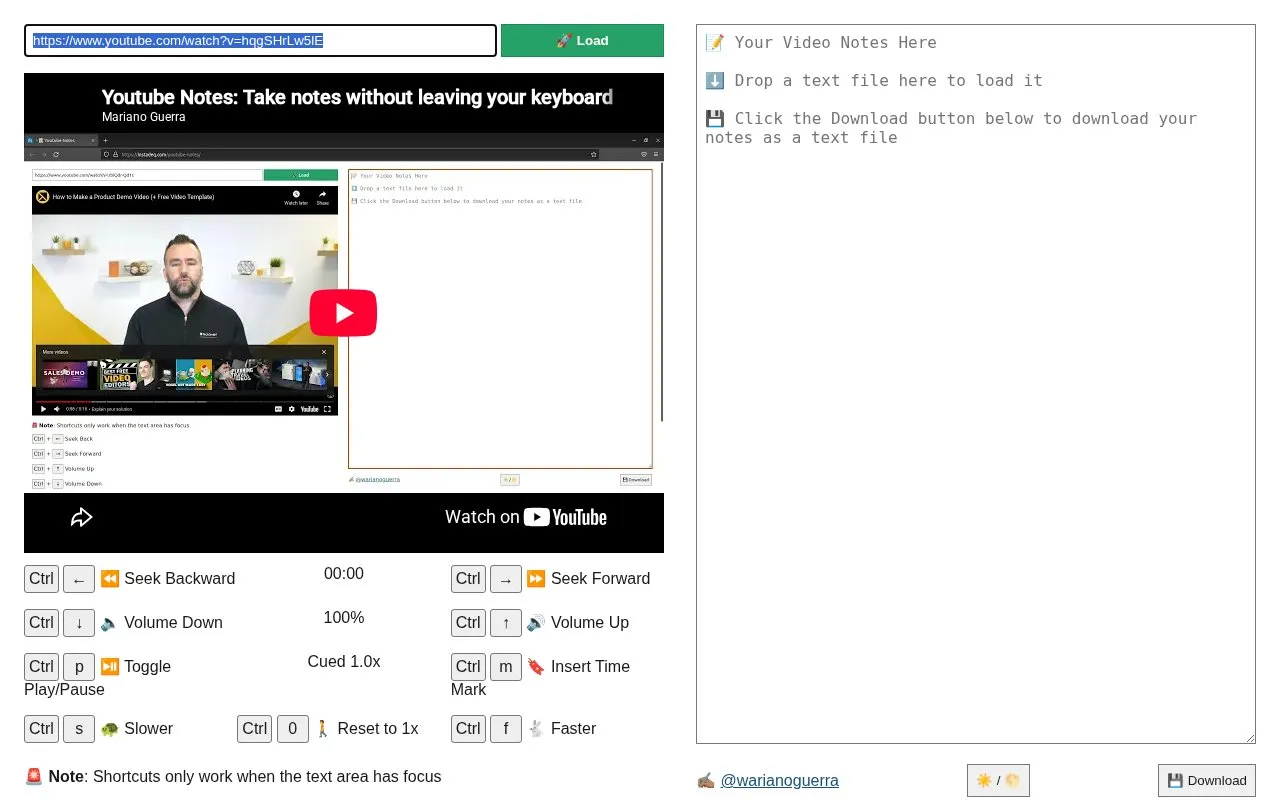The height and width of the screenshot is (800, 1280).
Task: Click the green Load button
Action: click(582, 41)
